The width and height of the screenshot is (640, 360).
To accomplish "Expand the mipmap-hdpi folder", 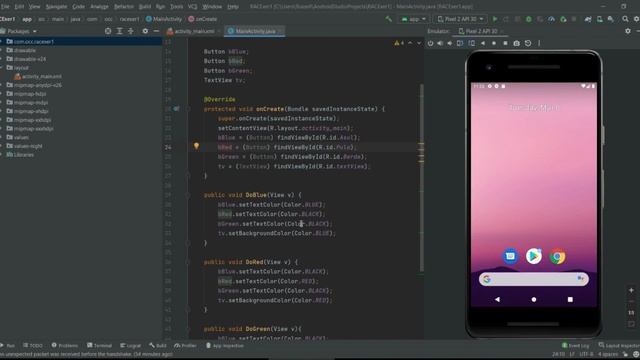I will [x=2, y=94].
